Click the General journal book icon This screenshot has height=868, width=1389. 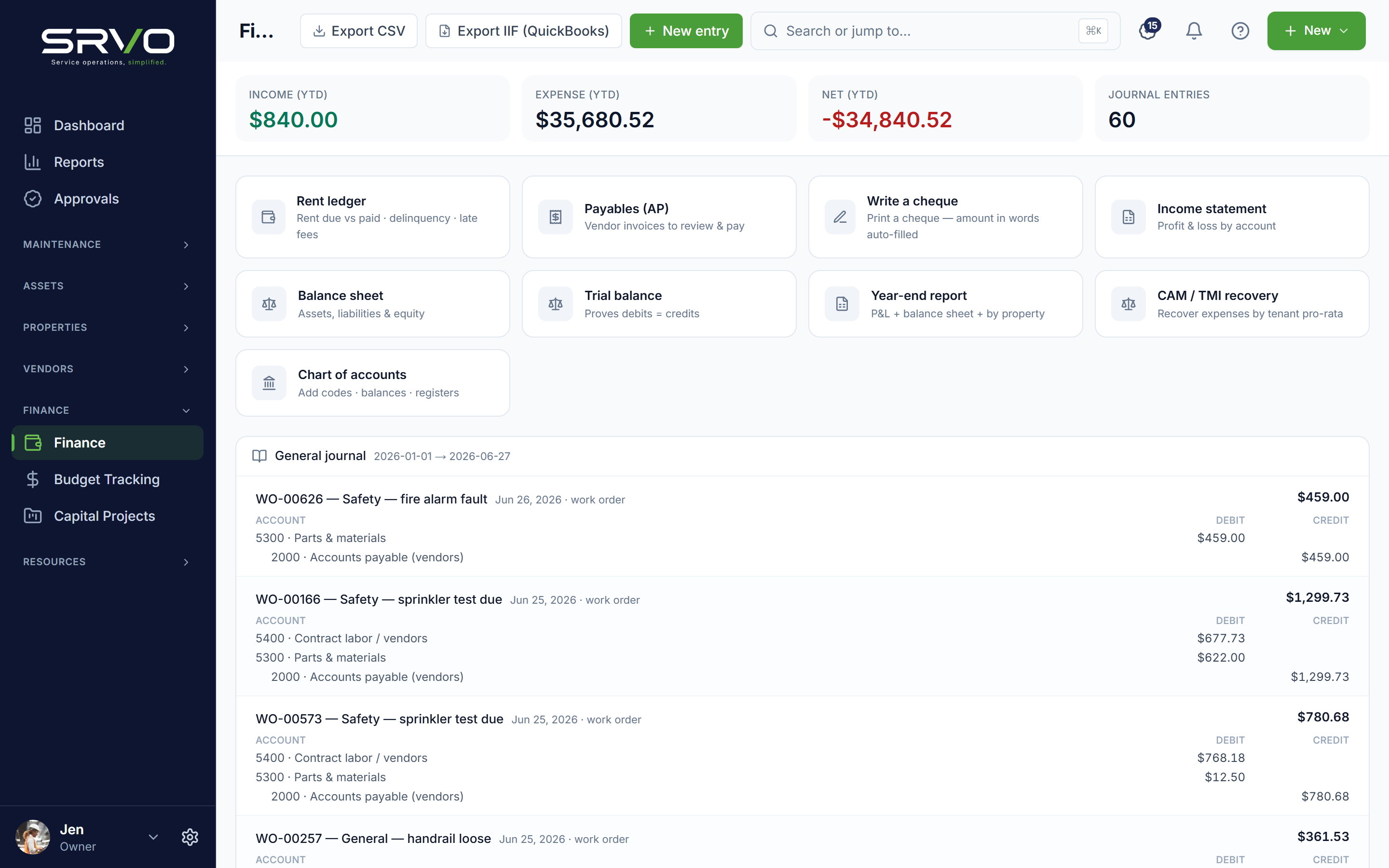(x=259, y=456)
